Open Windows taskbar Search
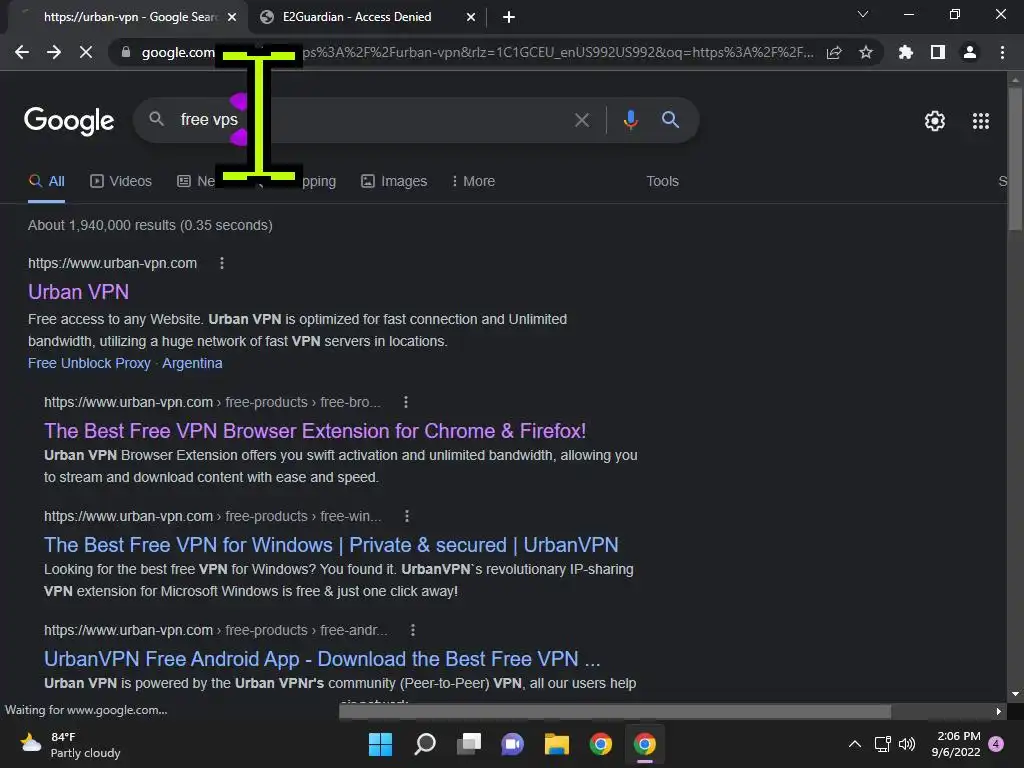Screen dimensions: 1024x768 pyautogui.click(x=424, y=744)
